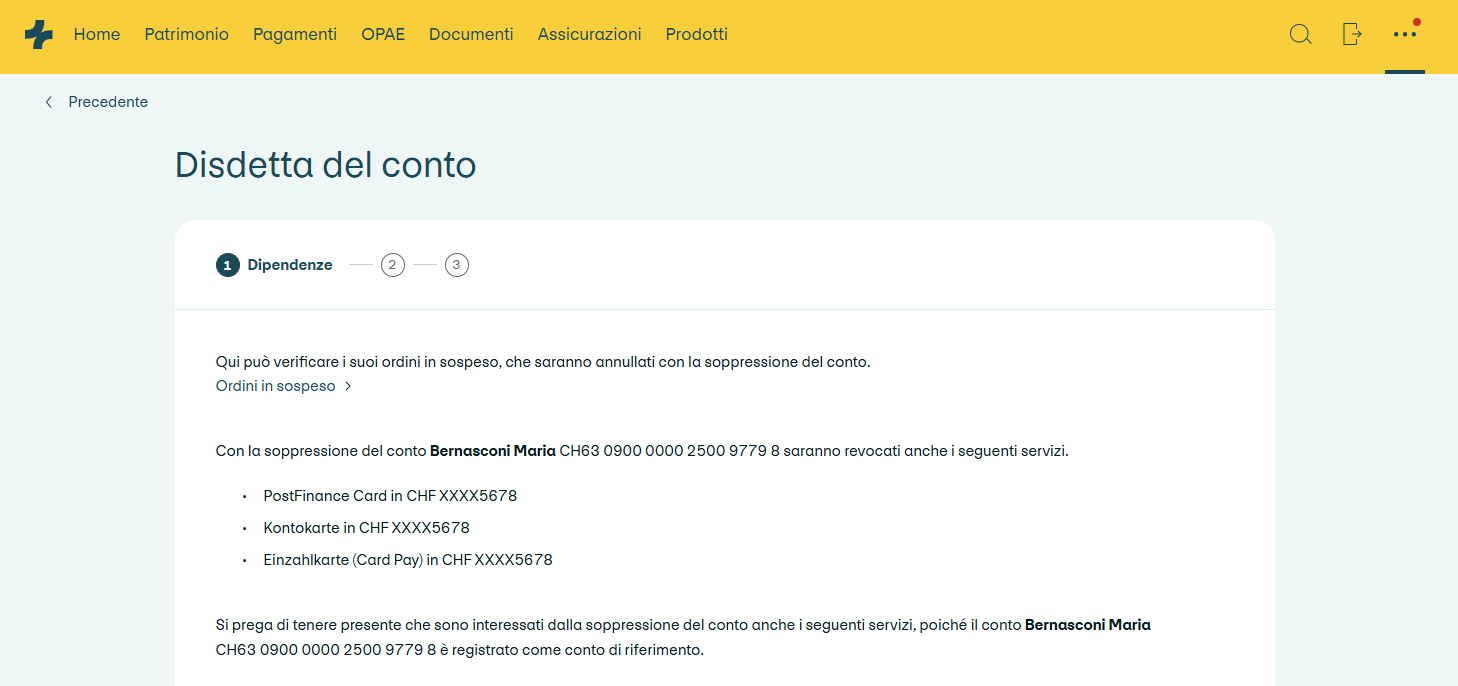Click PostFinance Card in CHF XXXX5678
1458x686 pixels.
click(x=390, y=496)
